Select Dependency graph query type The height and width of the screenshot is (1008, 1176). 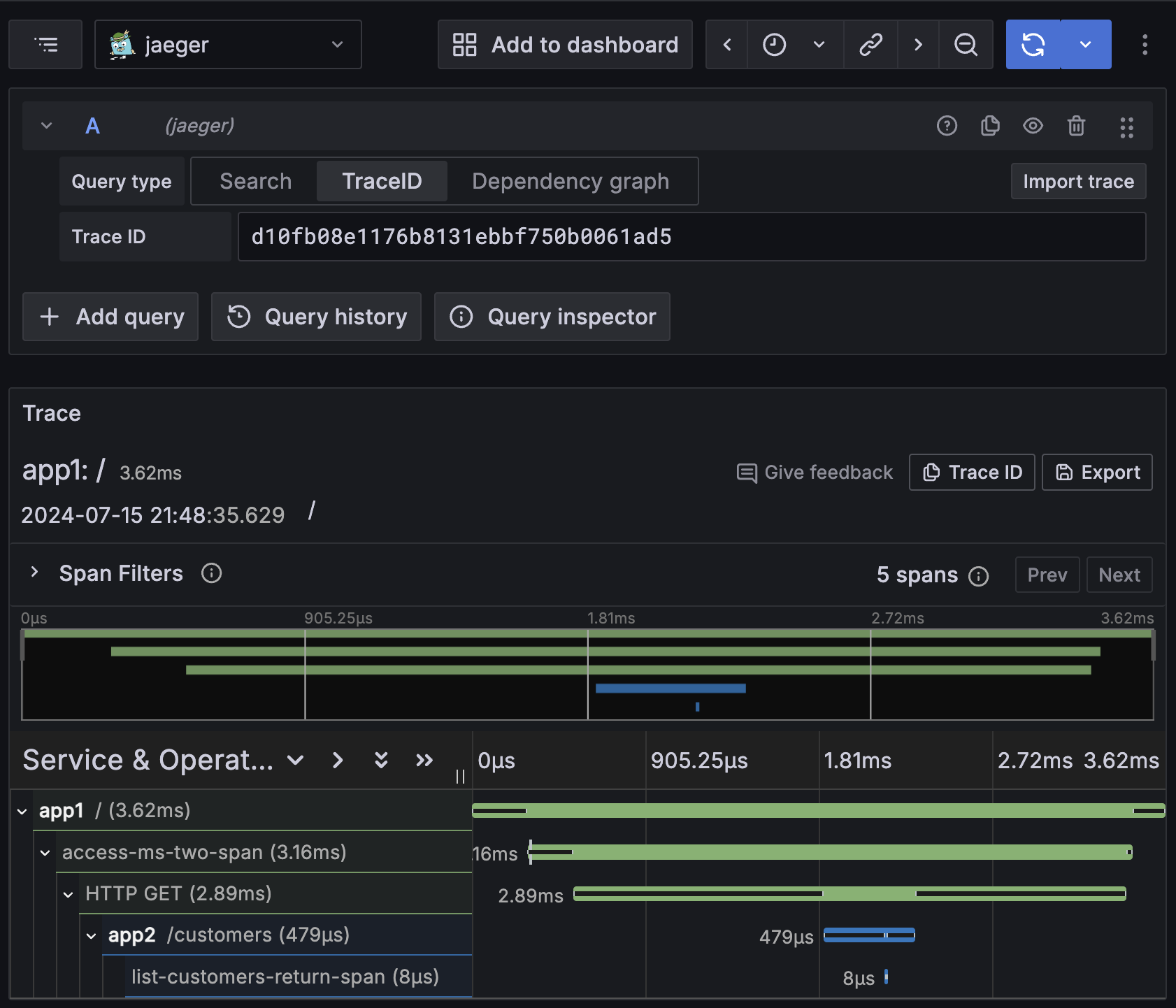[x=571, y=181]
